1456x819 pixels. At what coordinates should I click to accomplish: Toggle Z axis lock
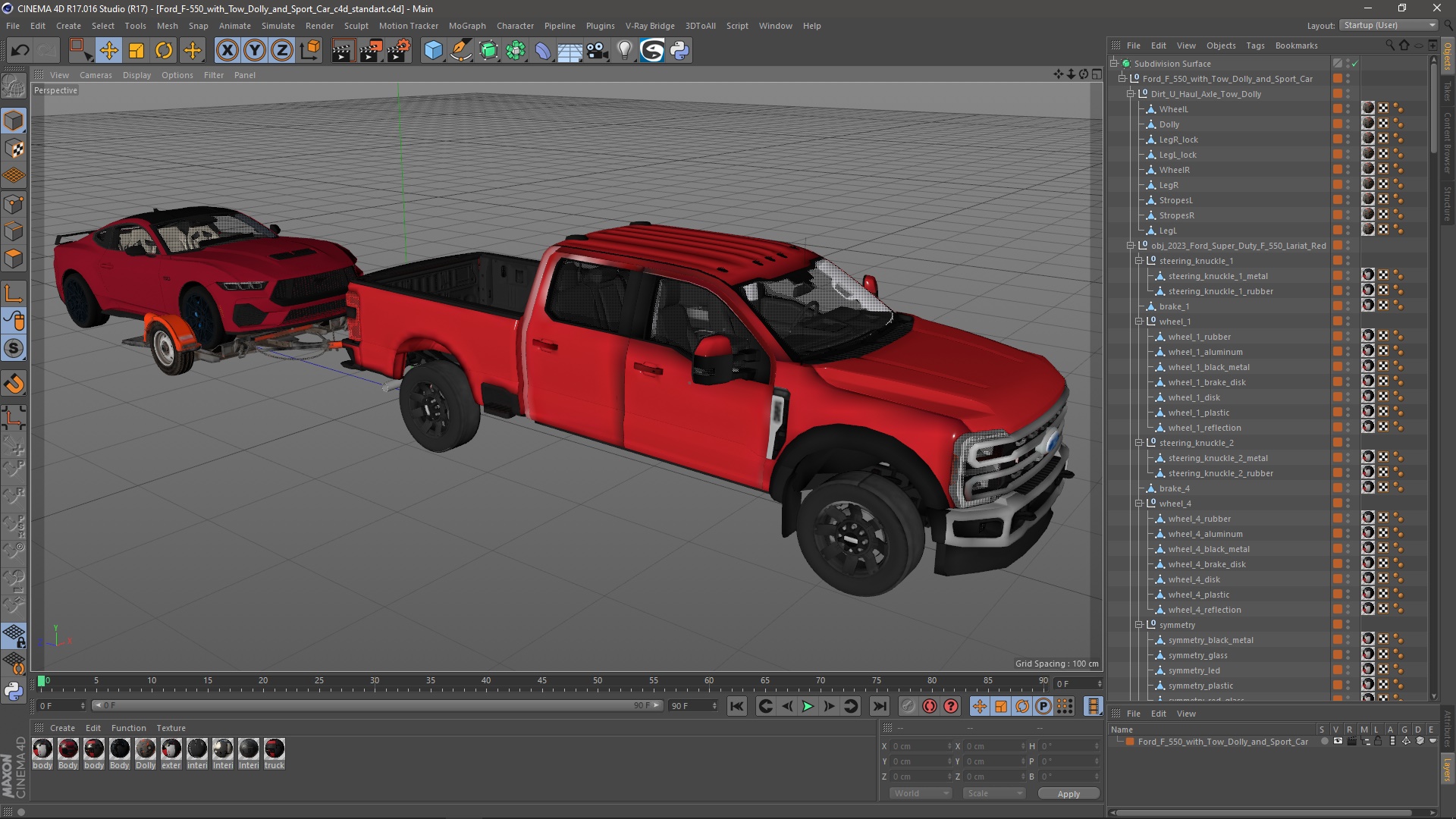[282, 51]
